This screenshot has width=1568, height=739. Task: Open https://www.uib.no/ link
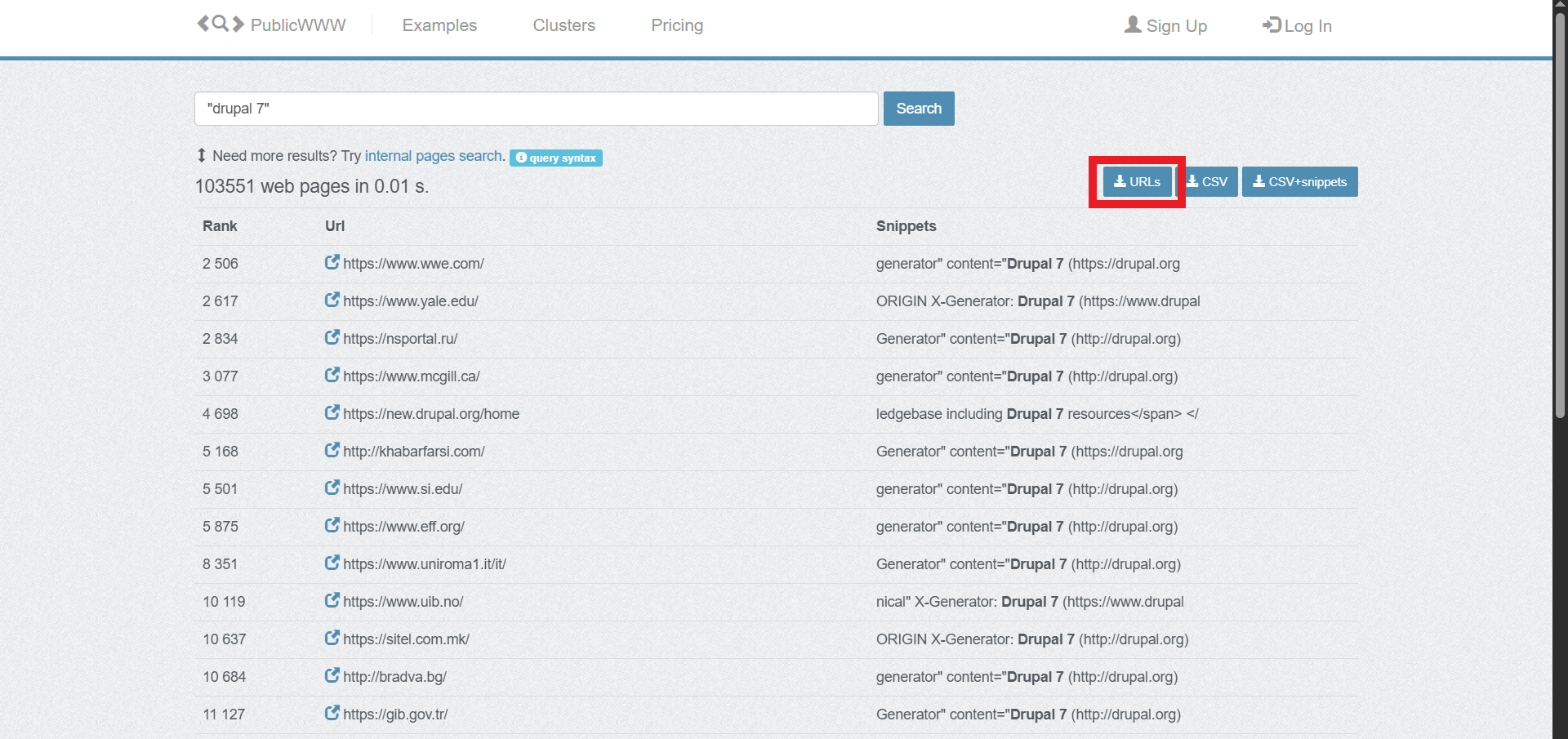[x=403, y=602]
